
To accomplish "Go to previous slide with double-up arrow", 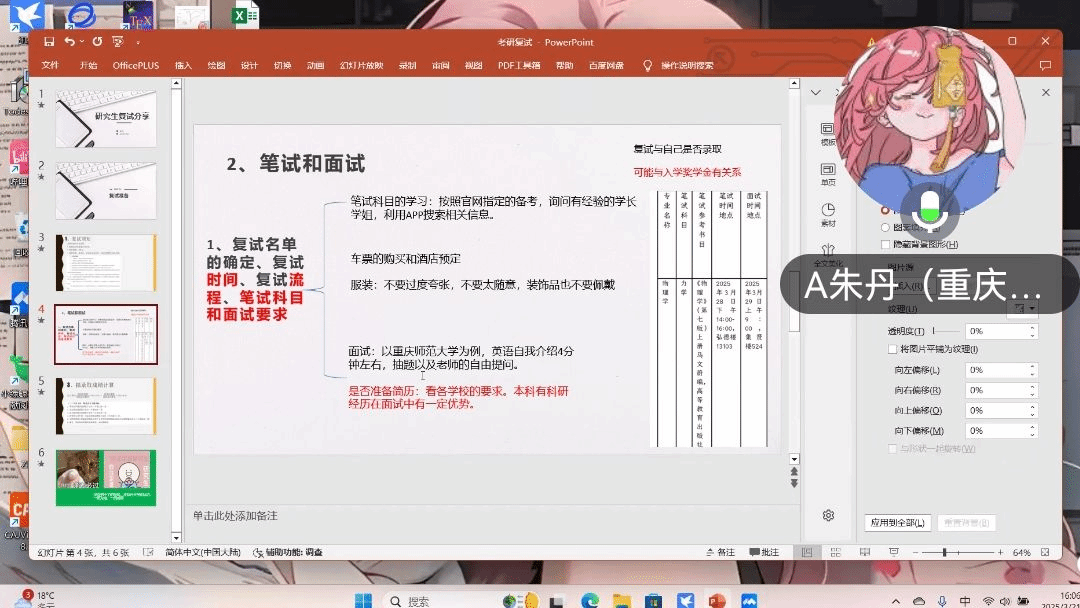I will 794,472.
